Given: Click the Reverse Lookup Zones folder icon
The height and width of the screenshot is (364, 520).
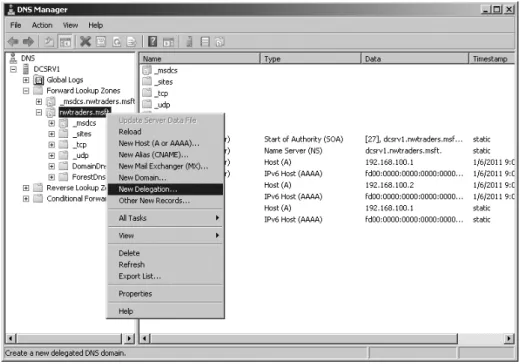Looking at the screenshot, I should point(38,188).
